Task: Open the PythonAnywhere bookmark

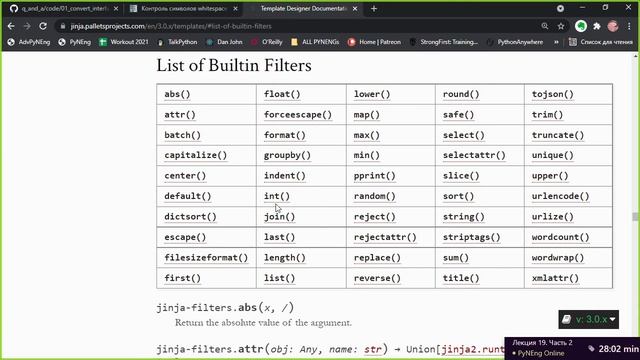Action: pos(515,42)
